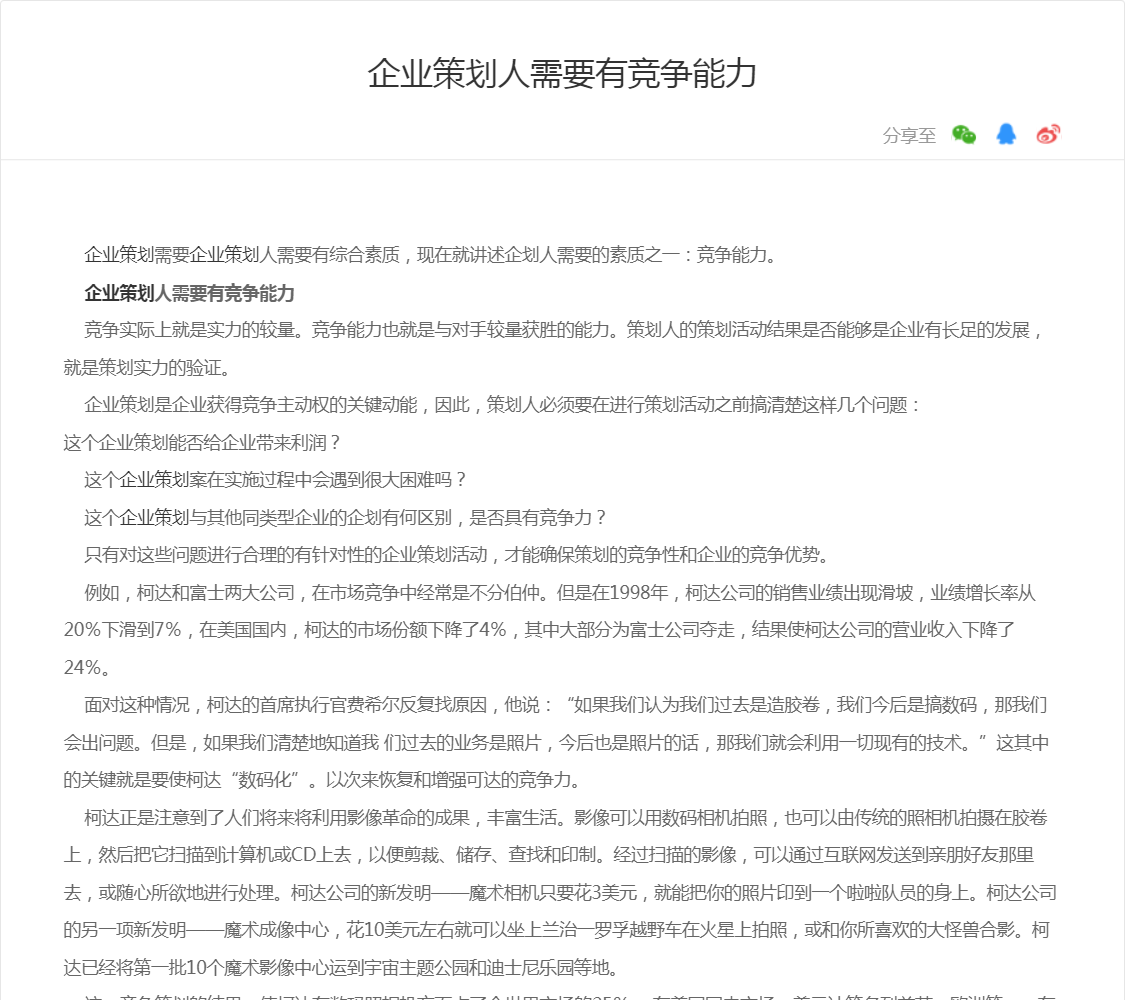Share the article to QQ
This screenshot has width=1125, height=1000.
[x=1006, y=135]
